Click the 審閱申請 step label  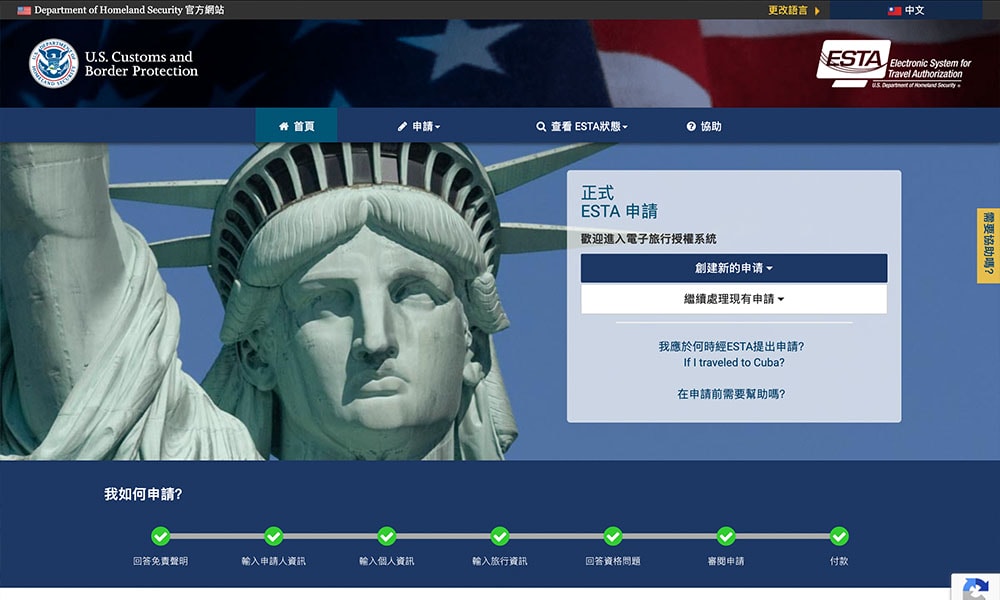click(726, 561)
